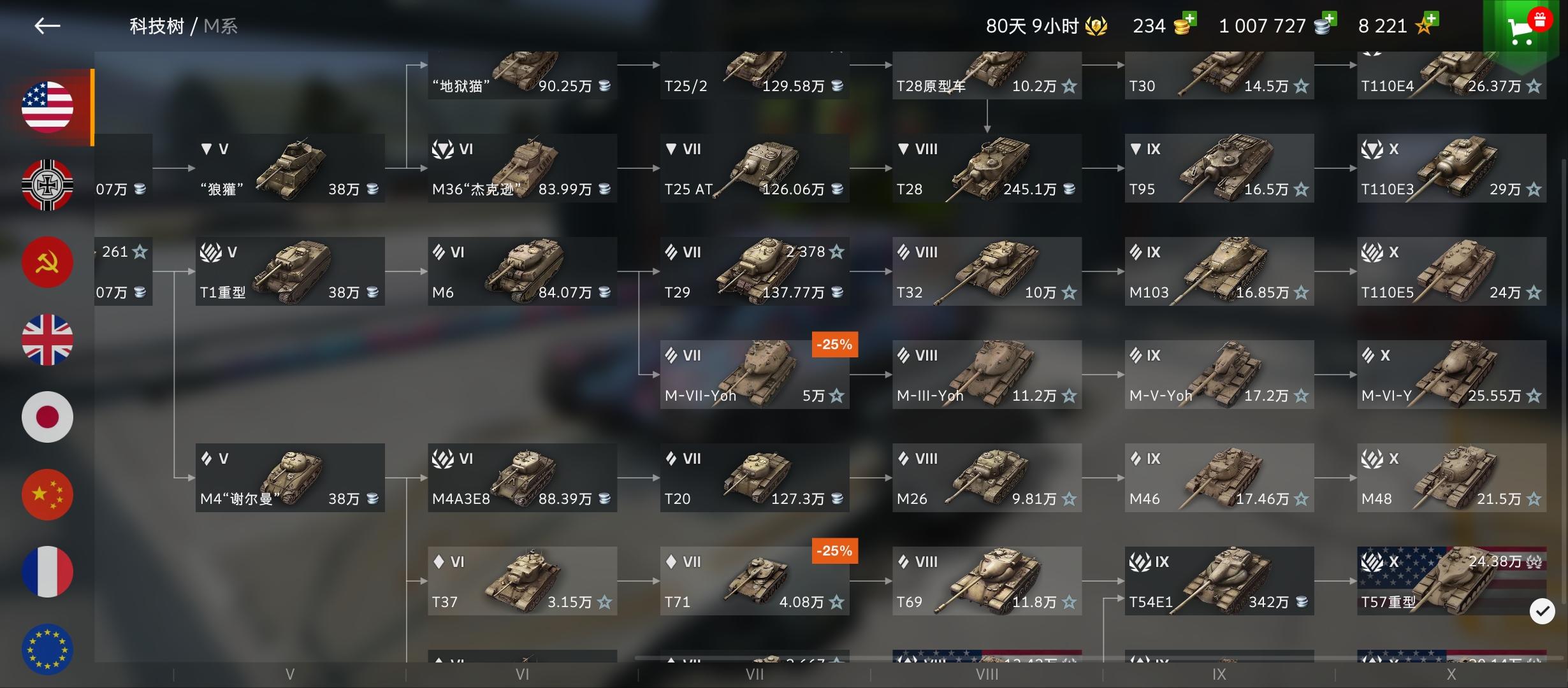This screenshot has height=688, width=1568.
Task: Add gold using plus next to 234
Action: [1189, 18]
